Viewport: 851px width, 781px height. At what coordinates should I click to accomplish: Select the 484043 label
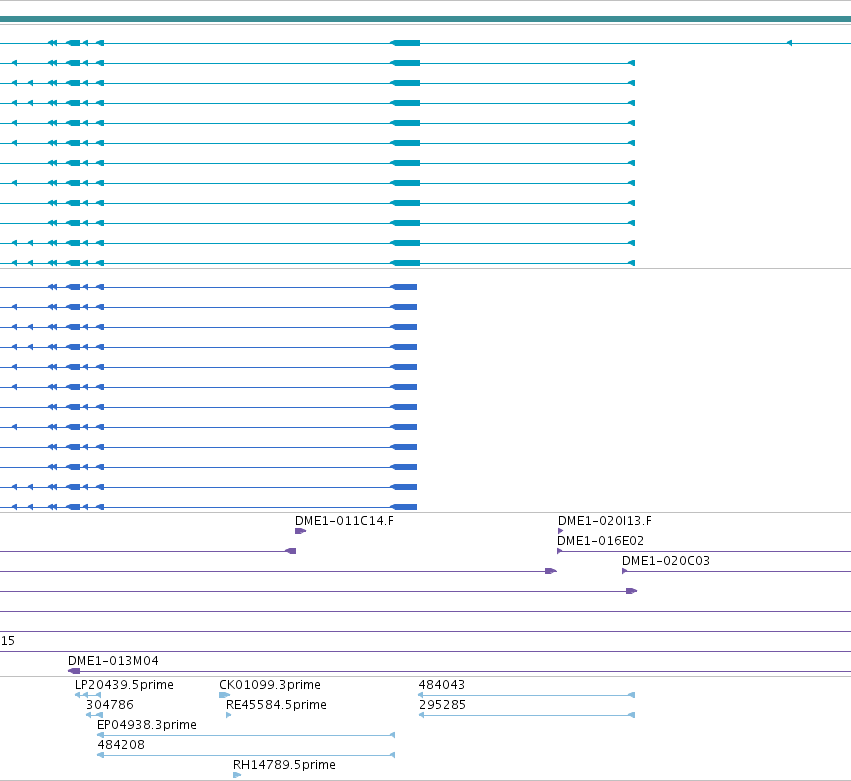pos(442,684)
